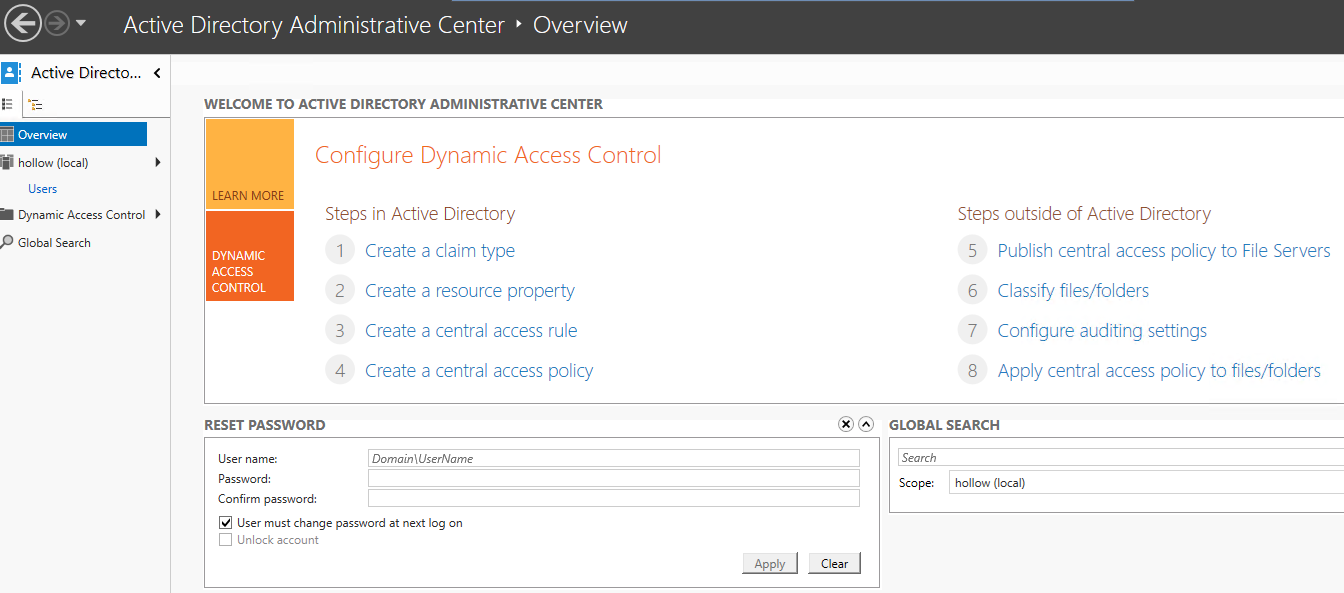1344x593 pixels.
Task: Select the Dynamic Access Control tile
Action: click(x=249, y=256)
